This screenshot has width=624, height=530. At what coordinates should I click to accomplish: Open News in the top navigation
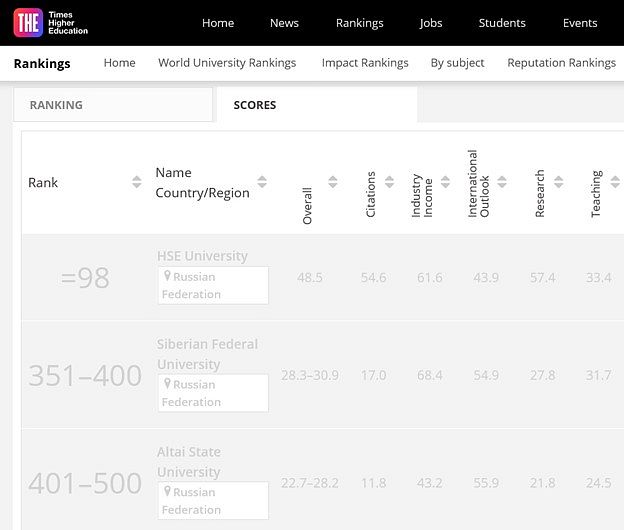tap(284, 23)
